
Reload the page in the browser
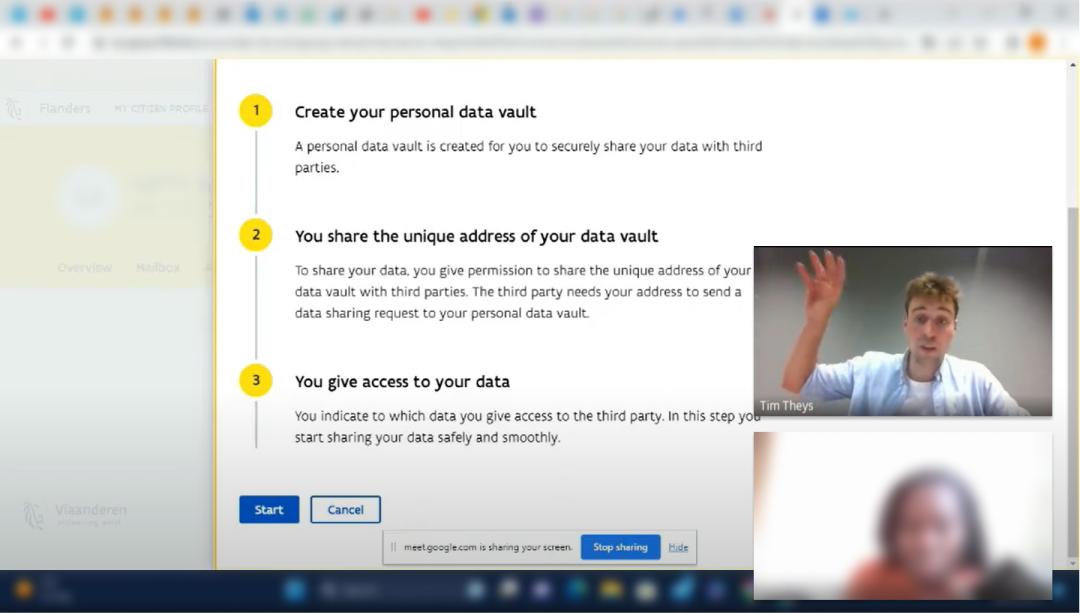coord(68,43)
